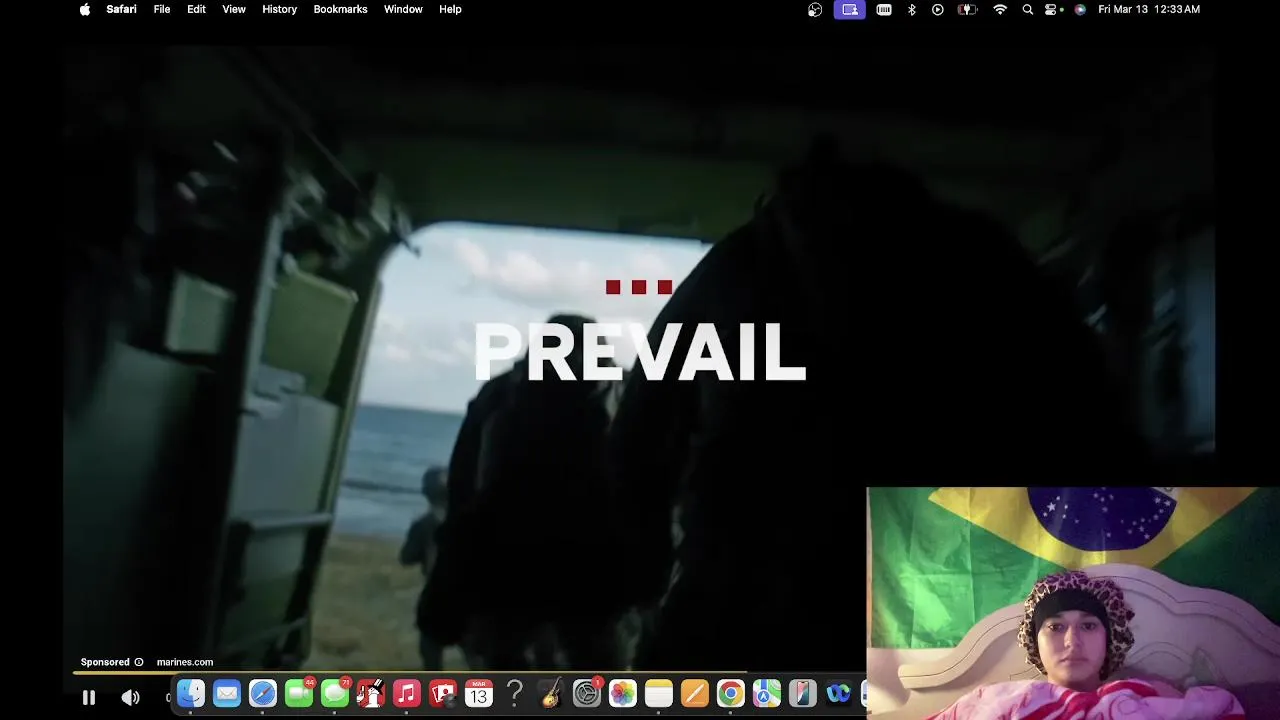Open the Window menu
Image resolution: width=1280 pixels, height=720 pixels.
pyautogui.click(x=403, y=9)
